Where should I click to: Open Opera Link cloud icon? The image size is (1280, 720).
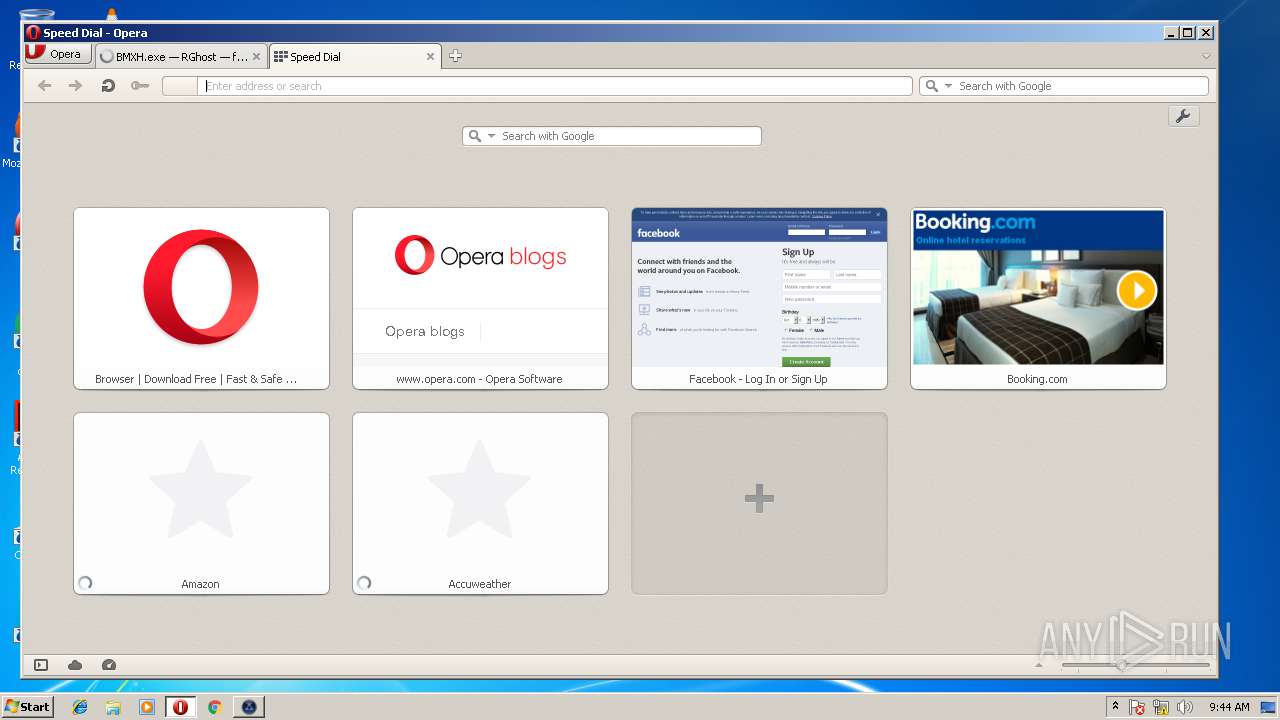[x=75, y=665]
